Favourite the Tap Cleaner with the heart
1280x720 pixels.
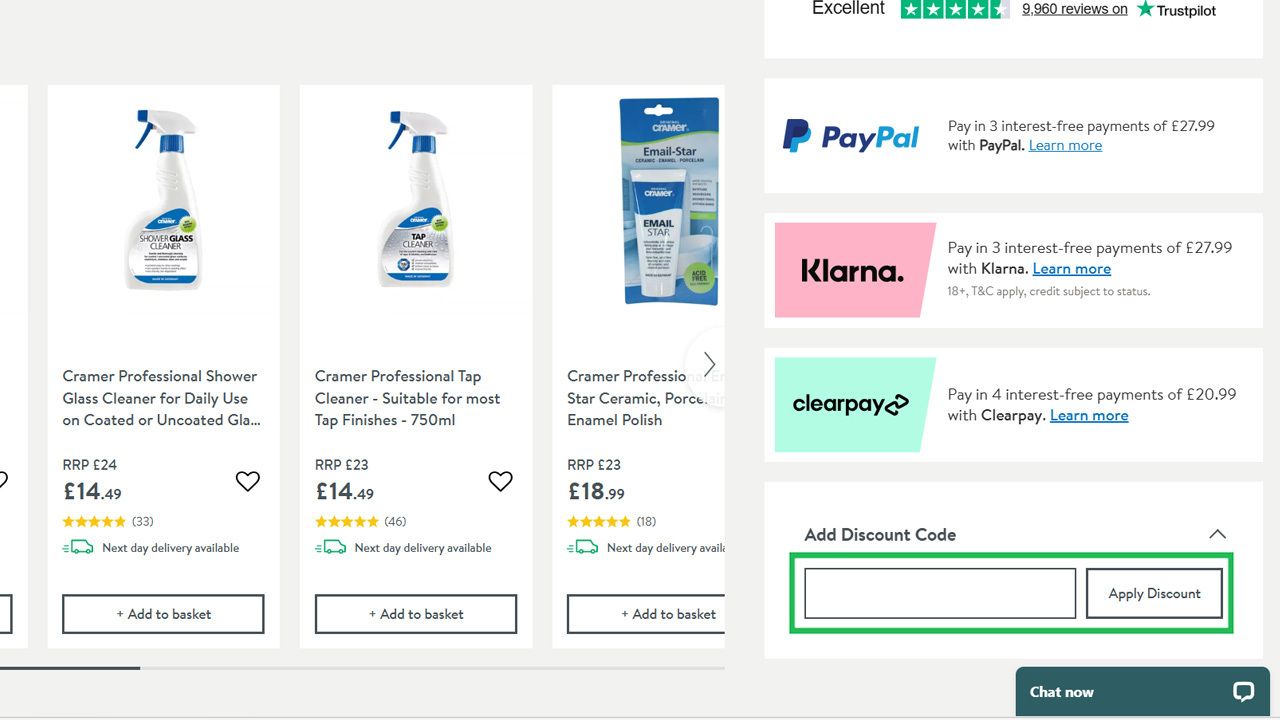coord(500,481)
